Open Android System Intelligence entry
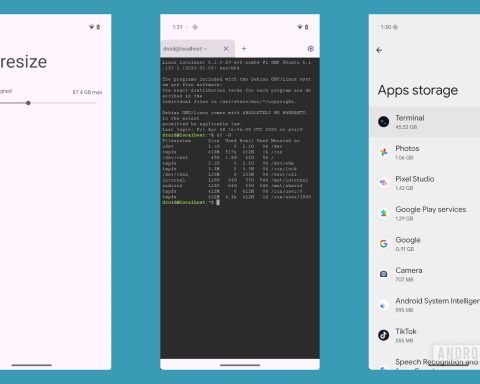 point(424,305)
